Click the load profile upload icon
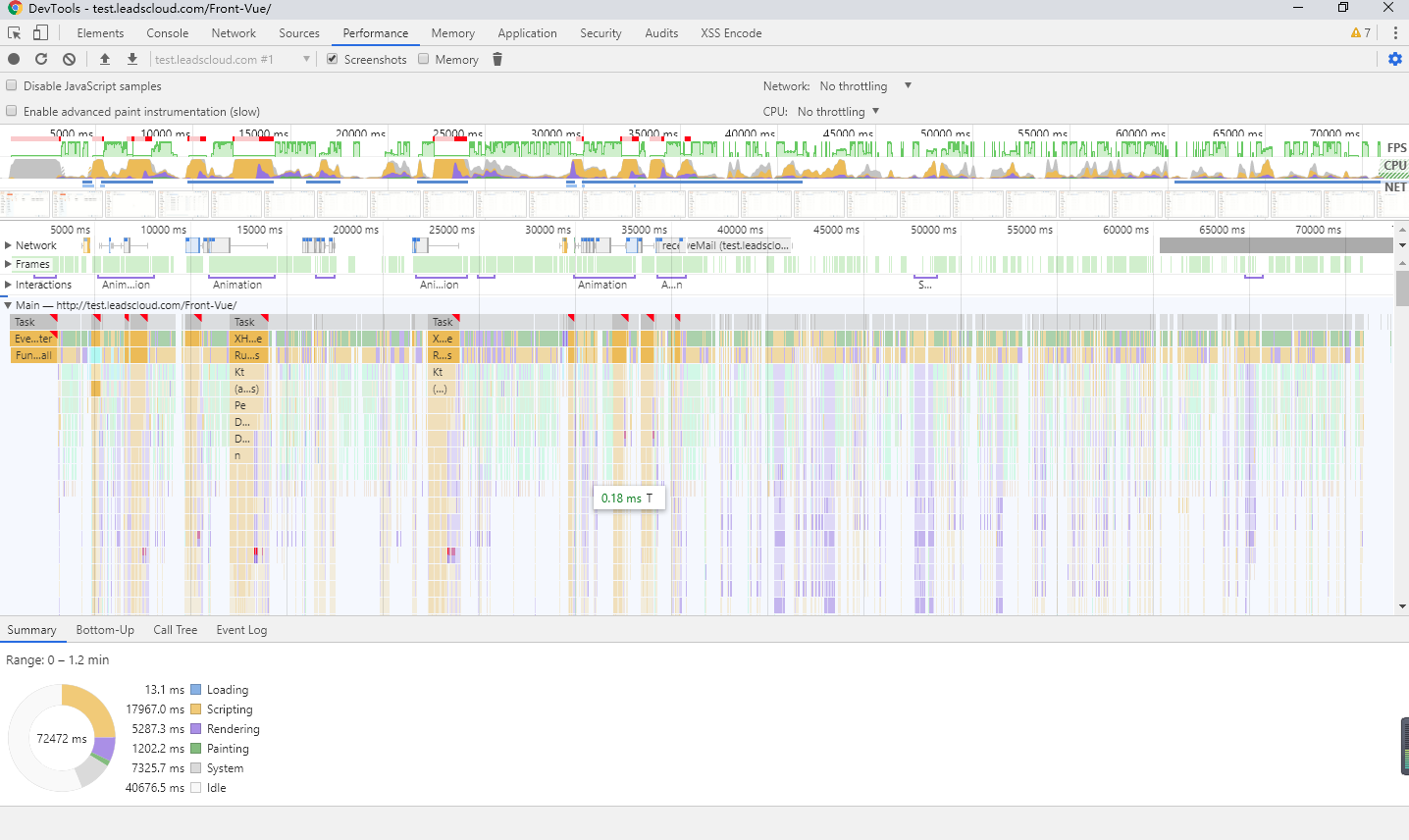1409x840 pixels. click(x=105, y=59)
